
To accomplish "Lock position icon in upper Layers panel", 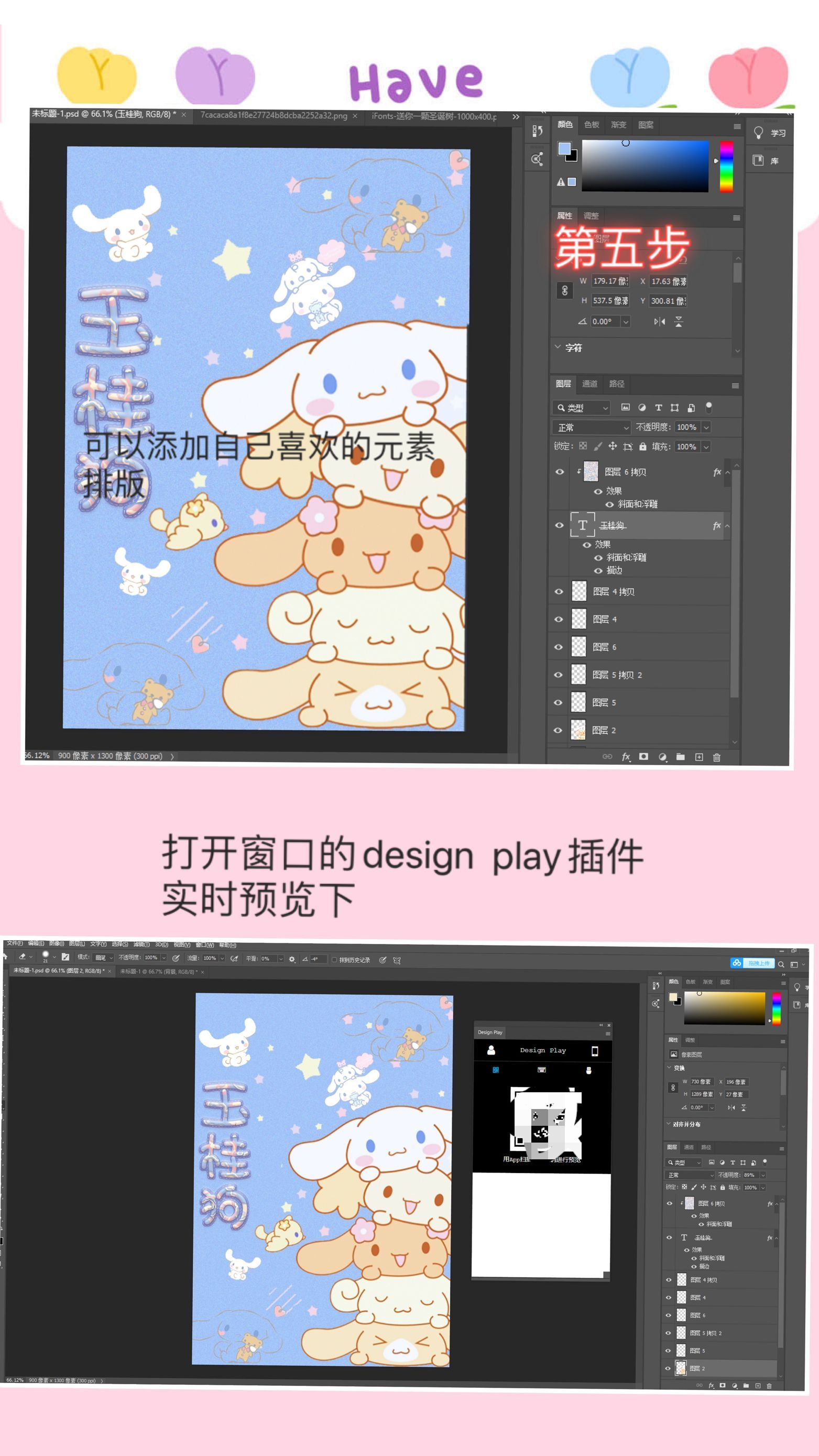I will coord(613,446).
